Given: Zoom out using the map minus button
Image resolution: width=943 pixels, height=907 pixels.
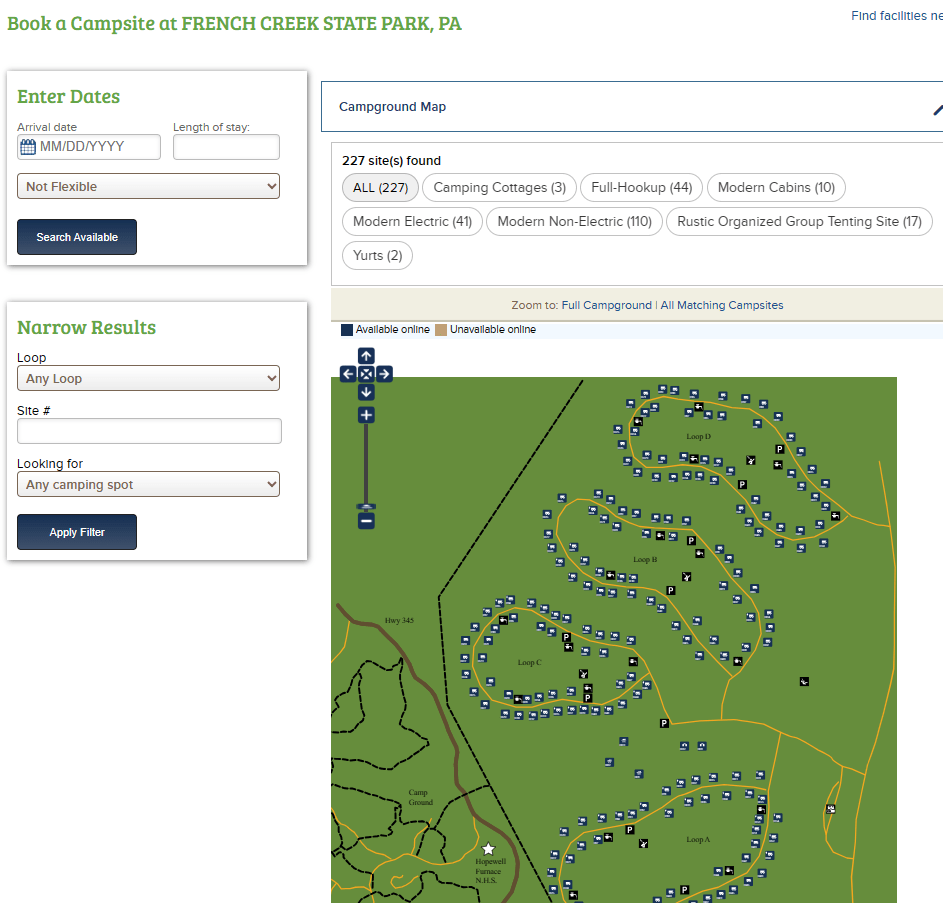Looking at the screenshot, I should click(366, 521).
